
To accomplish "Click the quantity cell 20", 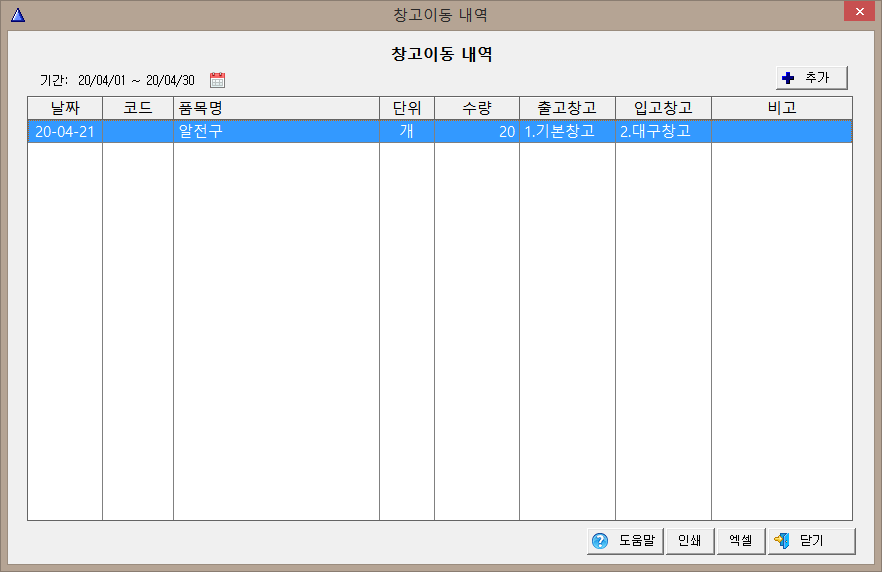I will pyautogui.click(x=477, y=132).
